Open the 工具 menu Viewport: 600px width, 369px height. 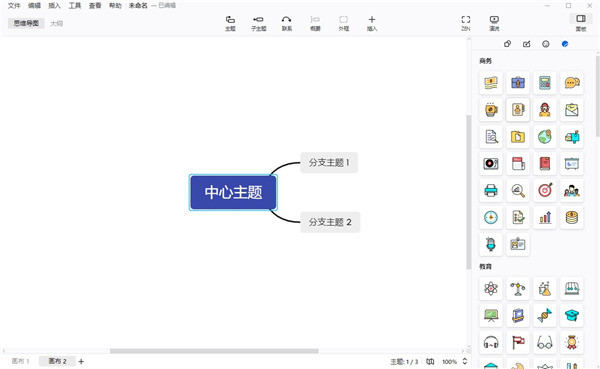[75, 5]
